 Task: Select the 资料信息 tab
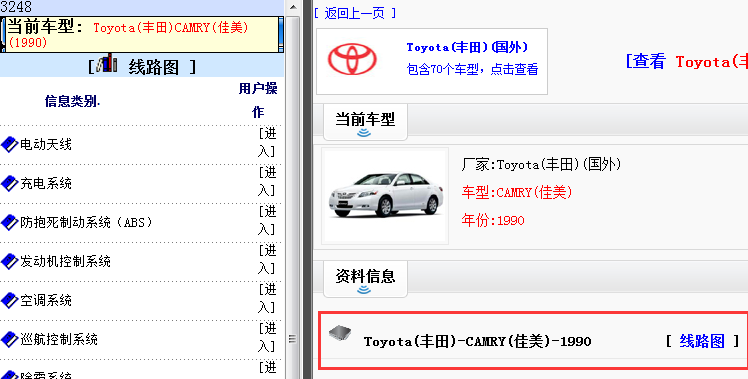click(365, 279)
